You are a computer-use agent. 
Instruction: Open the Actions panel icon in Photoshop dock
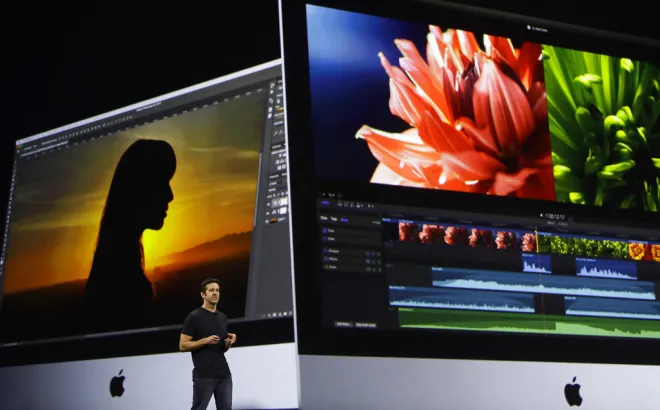tap(271, 92)
